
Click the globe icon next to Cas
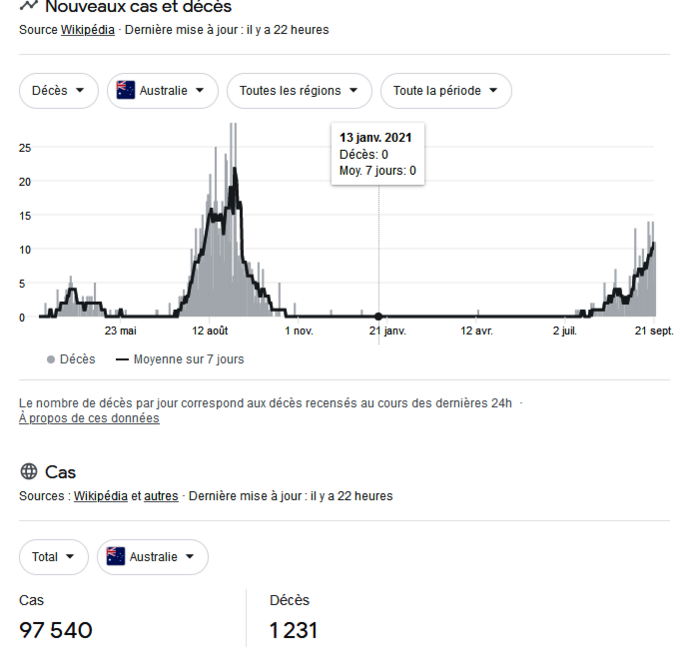coord(28,472)
